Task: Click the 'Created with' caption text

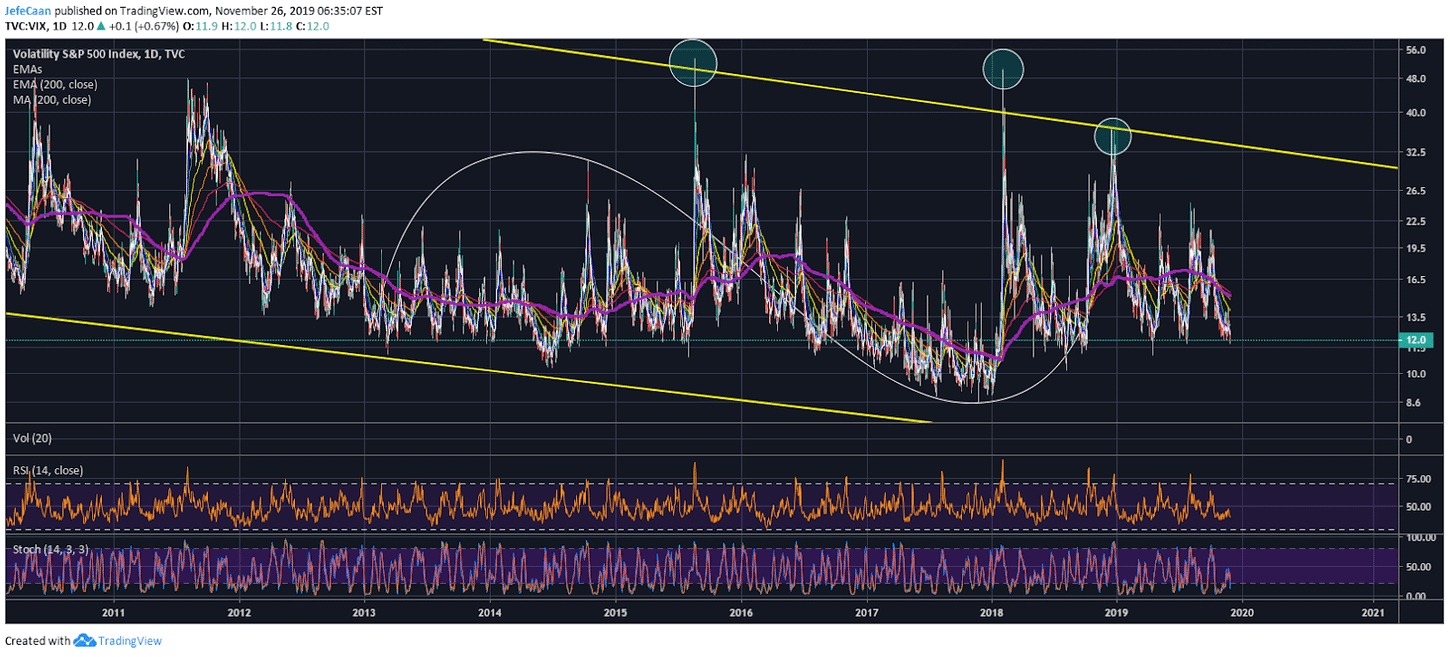Action: click(x=38, y=641)
